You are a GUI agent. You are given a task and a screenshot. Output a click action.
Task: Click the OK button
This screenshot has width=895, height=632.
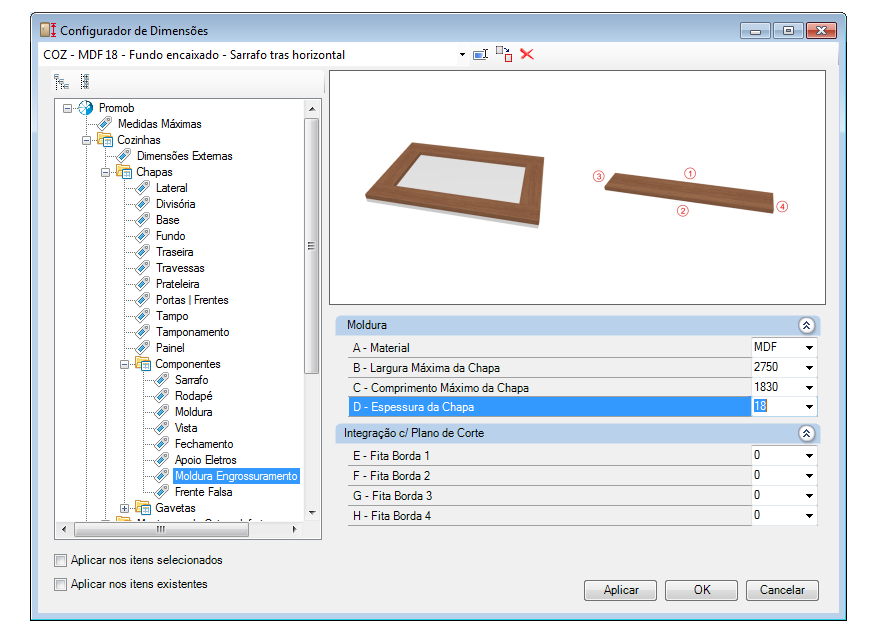702,590
